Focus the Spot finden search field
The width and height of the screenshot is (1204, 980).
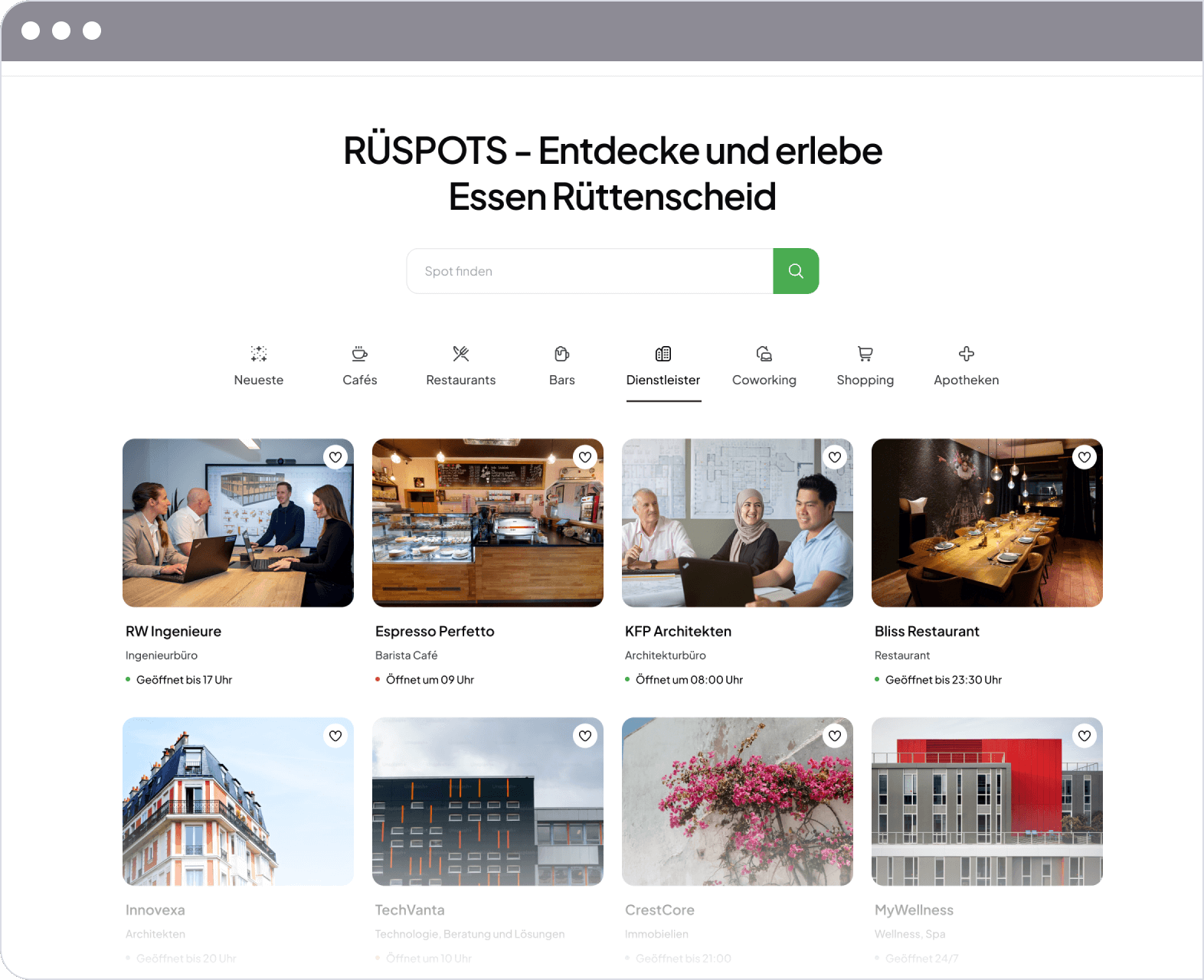(590, 271)
